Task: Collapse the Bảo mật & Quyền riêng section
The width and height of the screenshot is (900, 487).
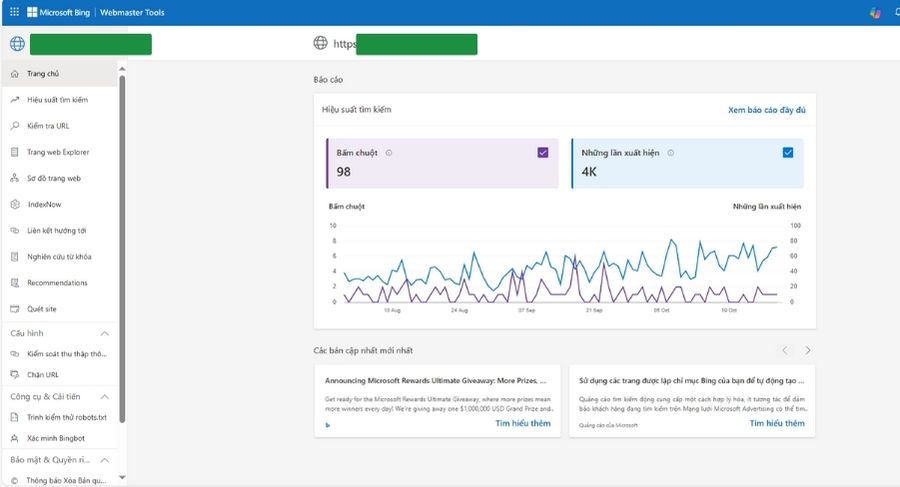Action: click(x=104, y=460)
